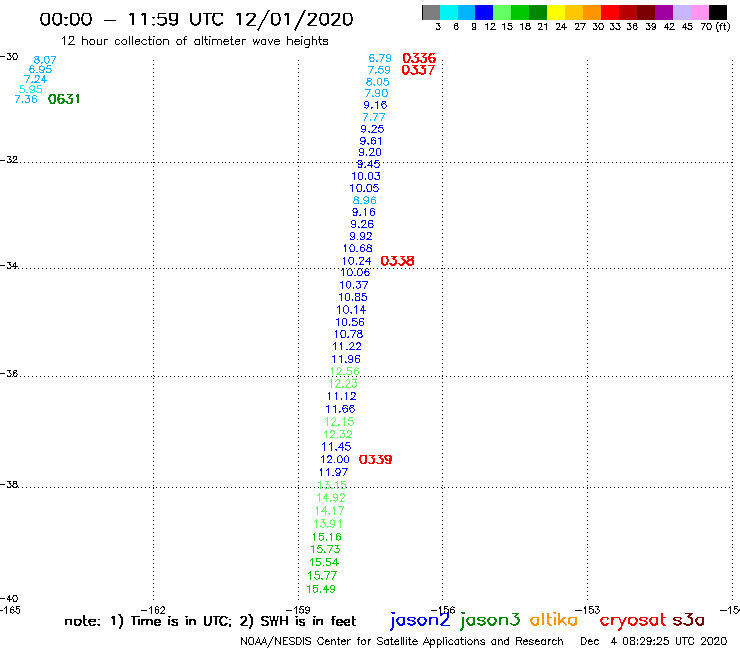Image resolution: width=740 pixels, height=650 pixels.
Task: Click the longitude axis label '-153'
Action: pyautogui.click(x=588, y=610)
